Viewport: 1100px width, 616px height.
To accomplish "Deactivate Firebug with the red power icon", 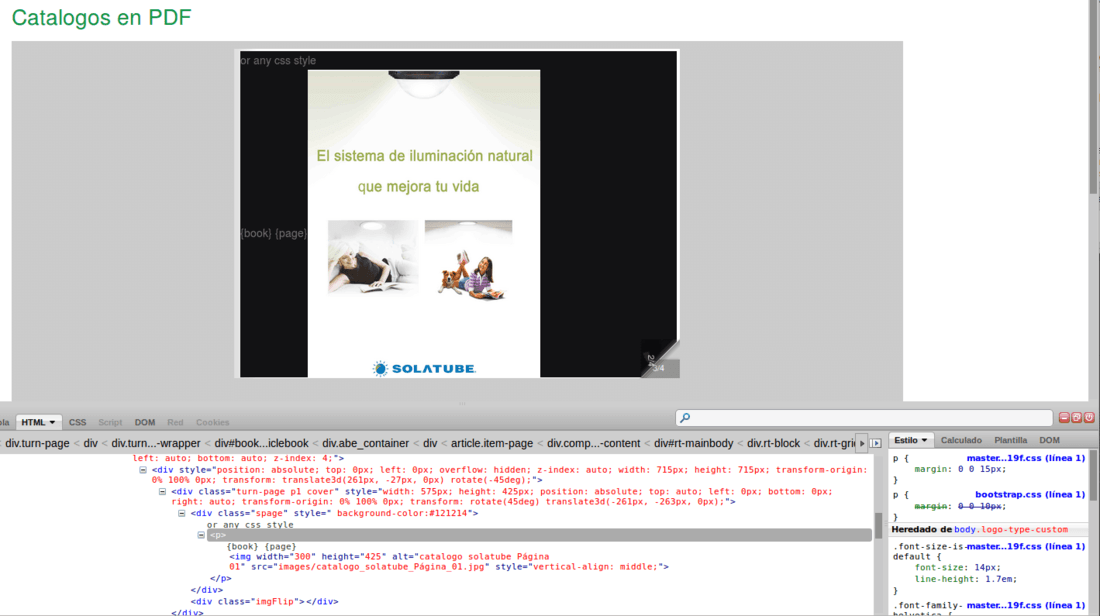I will tap(1089, 417).
